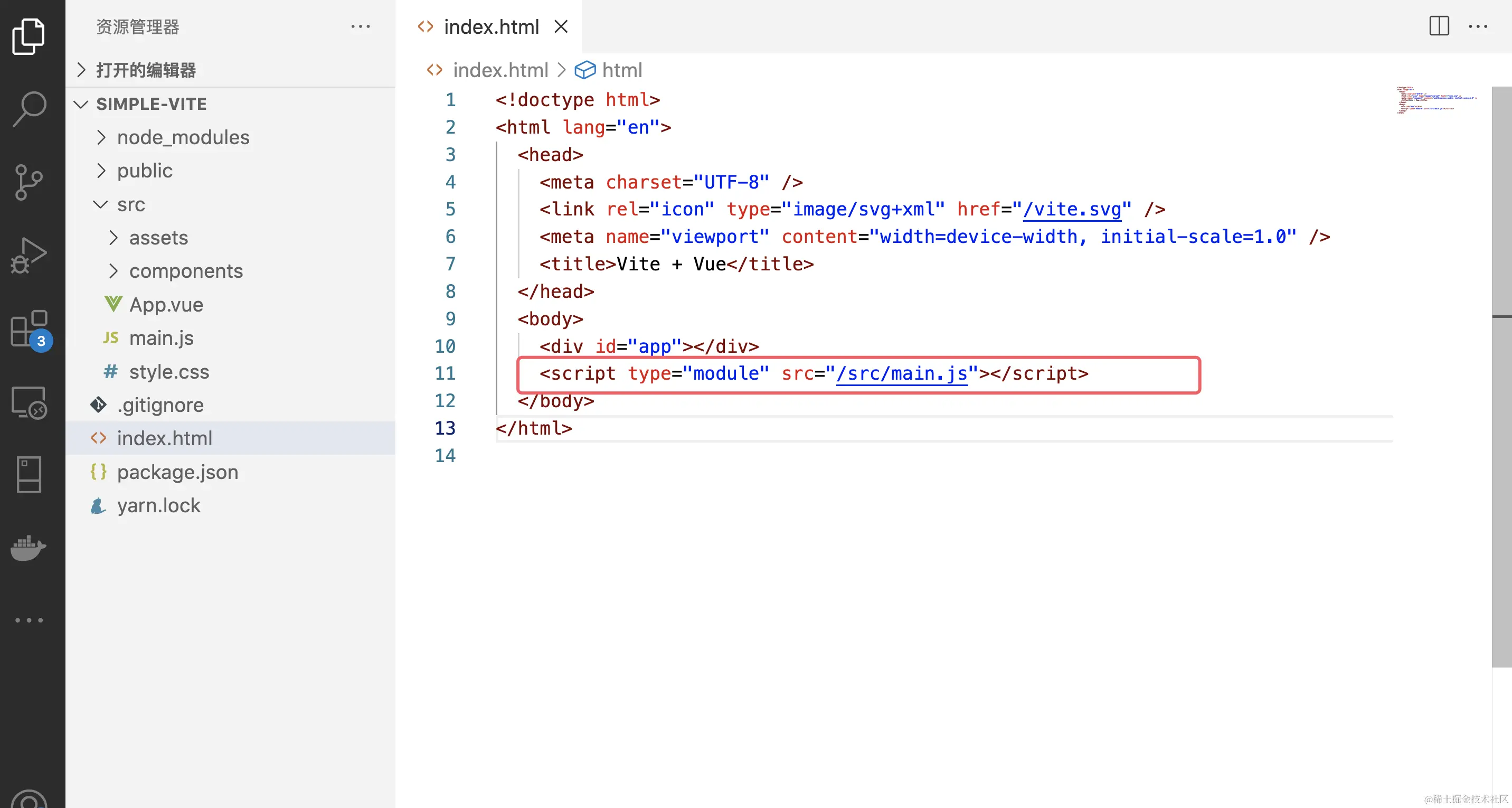Open Explorer panel more actions ellipsis
This screenshot has width=1512, height=808.
point(361,26)
